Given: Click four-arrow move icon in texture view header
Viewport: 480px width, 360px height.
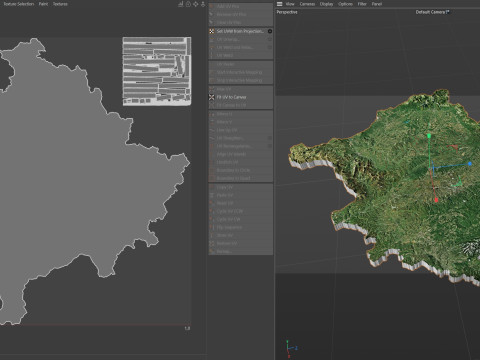Looking at the screenshot, I should pos(196,4).
